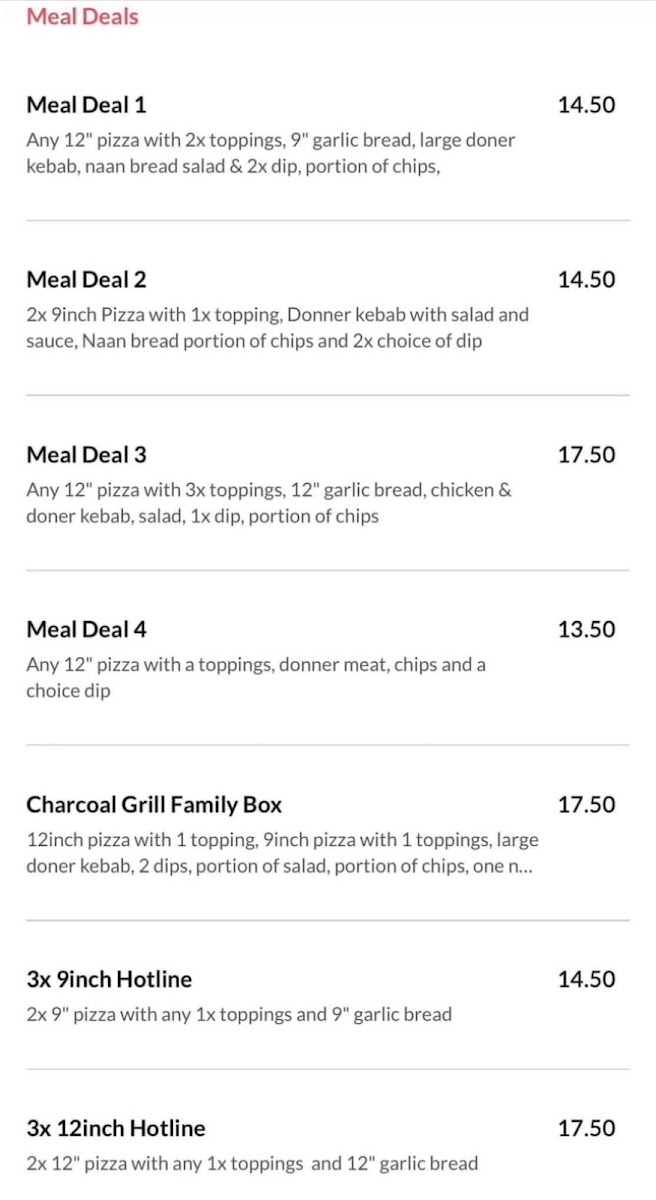Tap the price next to Meal Deal 2
656x1200 pixels.
point(586,280)
